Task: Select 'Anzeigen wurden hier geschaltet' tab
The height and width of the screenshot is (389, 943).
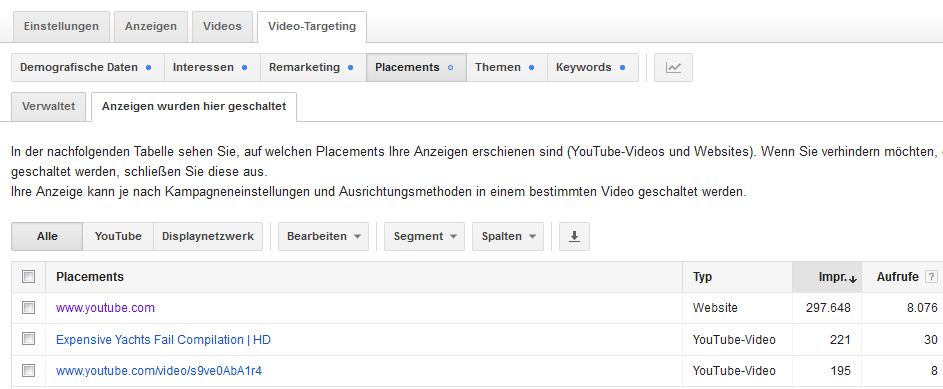Action: (194, 106)
